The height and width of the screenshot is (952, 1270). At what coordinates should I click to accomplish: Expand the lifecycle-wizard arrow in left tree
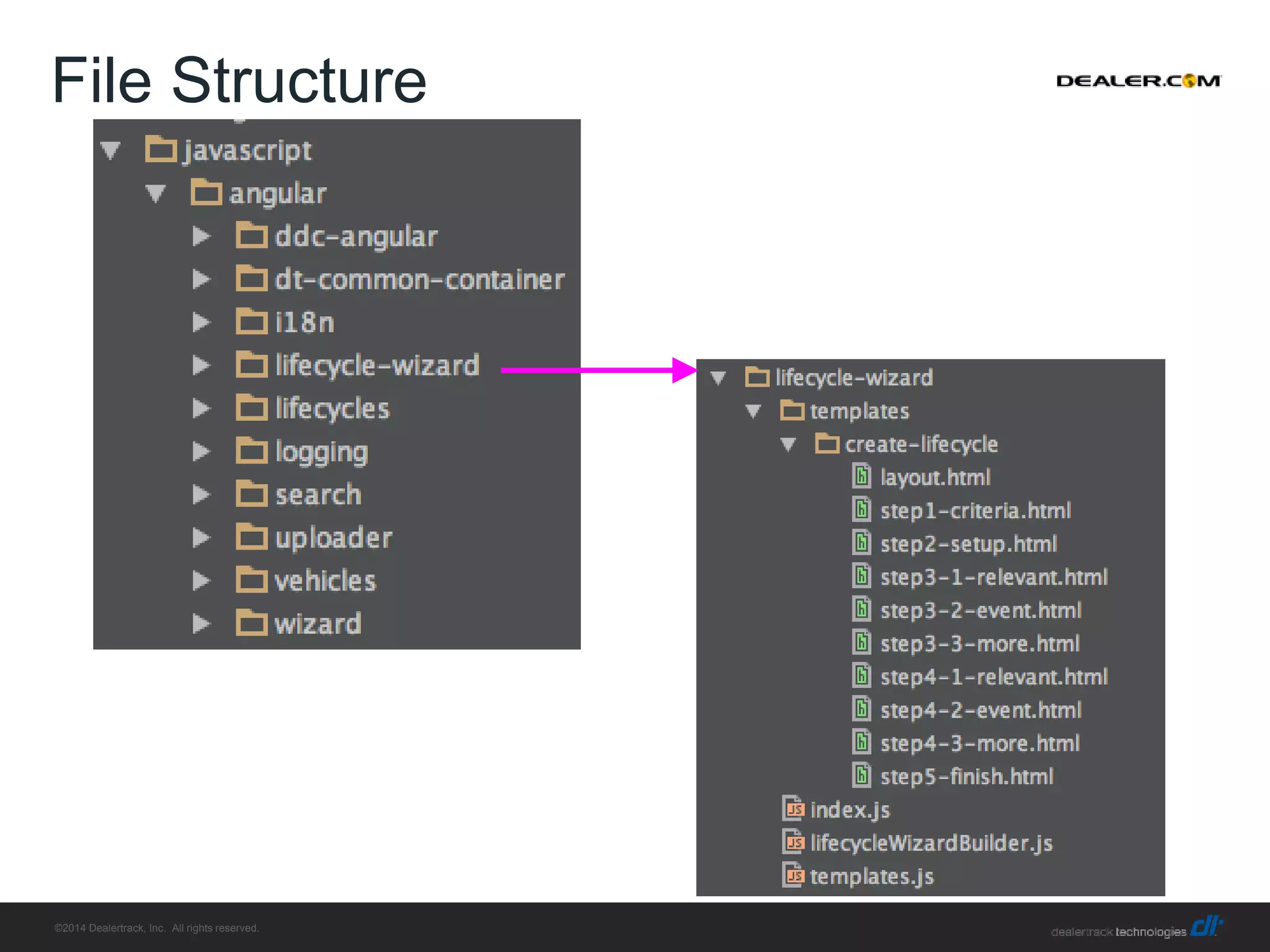[201, 365]
